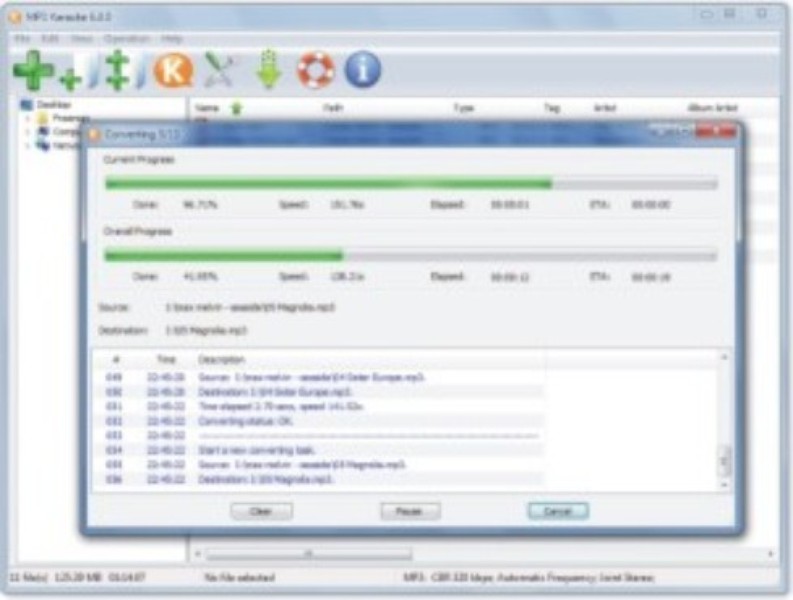Viewport: 793px width, 600px height.
Task: Click the log list vertical scrollbar thumb
Action: pyautogui.click(x=724, y=461)
